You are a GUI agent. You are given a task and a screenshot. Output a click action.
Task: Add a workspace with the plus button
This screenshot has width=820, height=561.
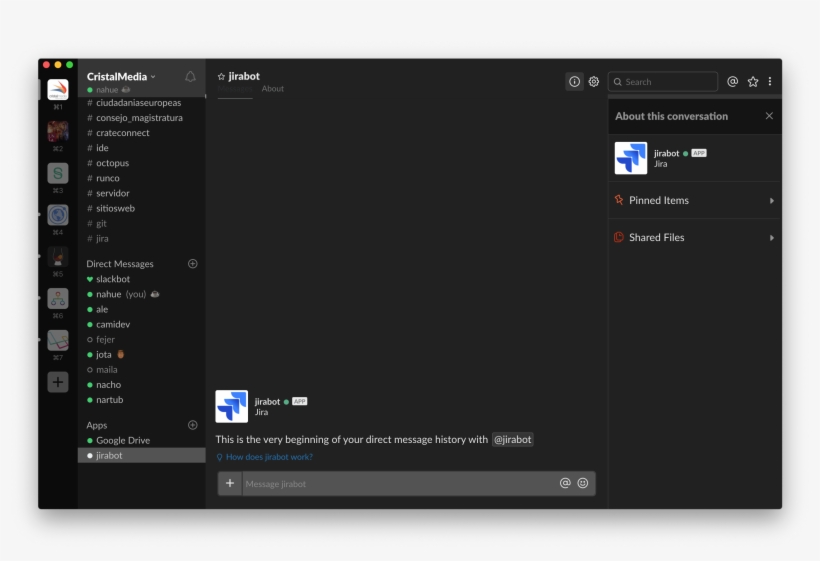tap(58, 382)
